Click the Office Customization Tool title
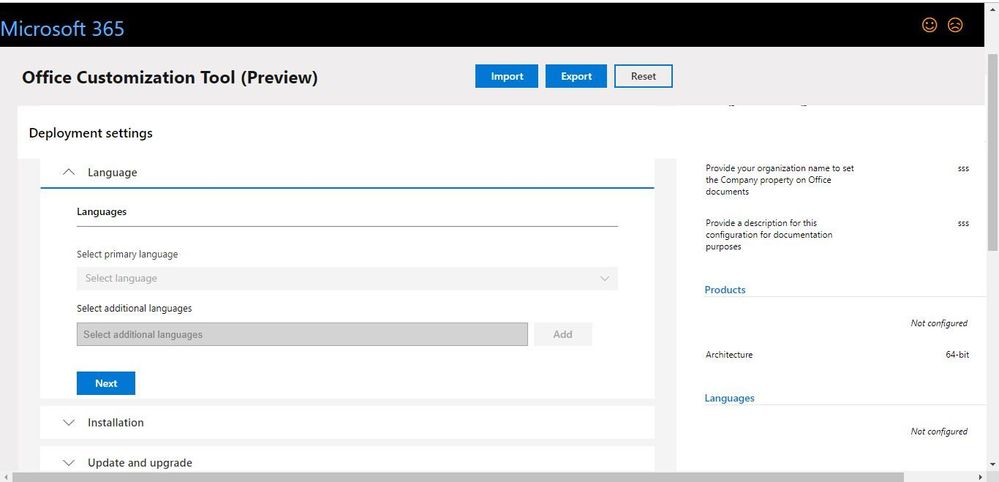 [169, 78]
